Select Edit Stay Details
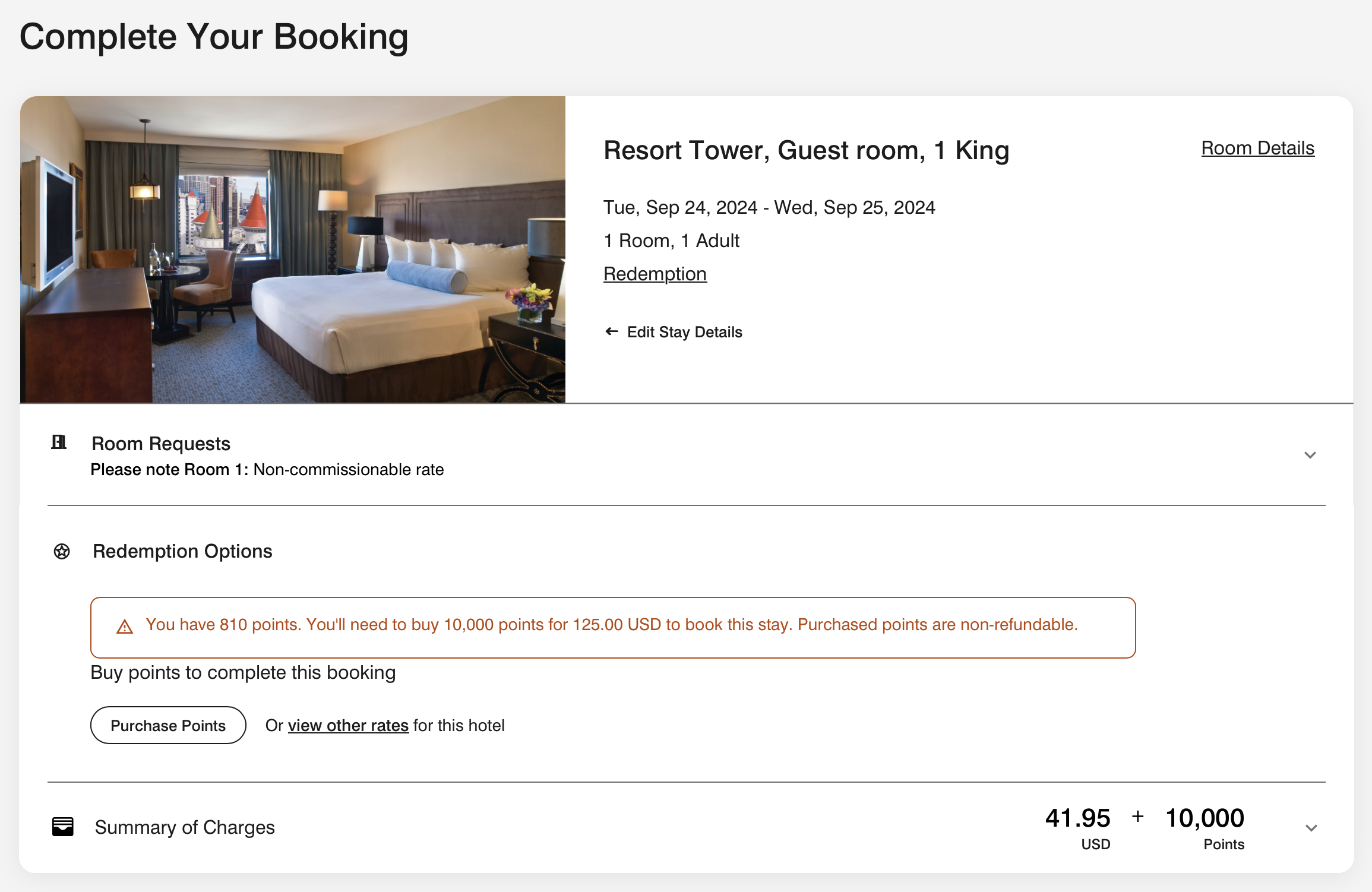 [x=684, y=332]
